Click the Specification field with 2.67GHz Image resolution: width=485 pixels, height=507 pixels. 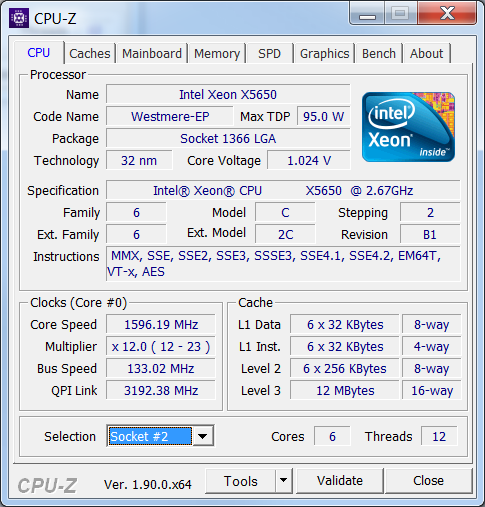[x=283, y=190]
